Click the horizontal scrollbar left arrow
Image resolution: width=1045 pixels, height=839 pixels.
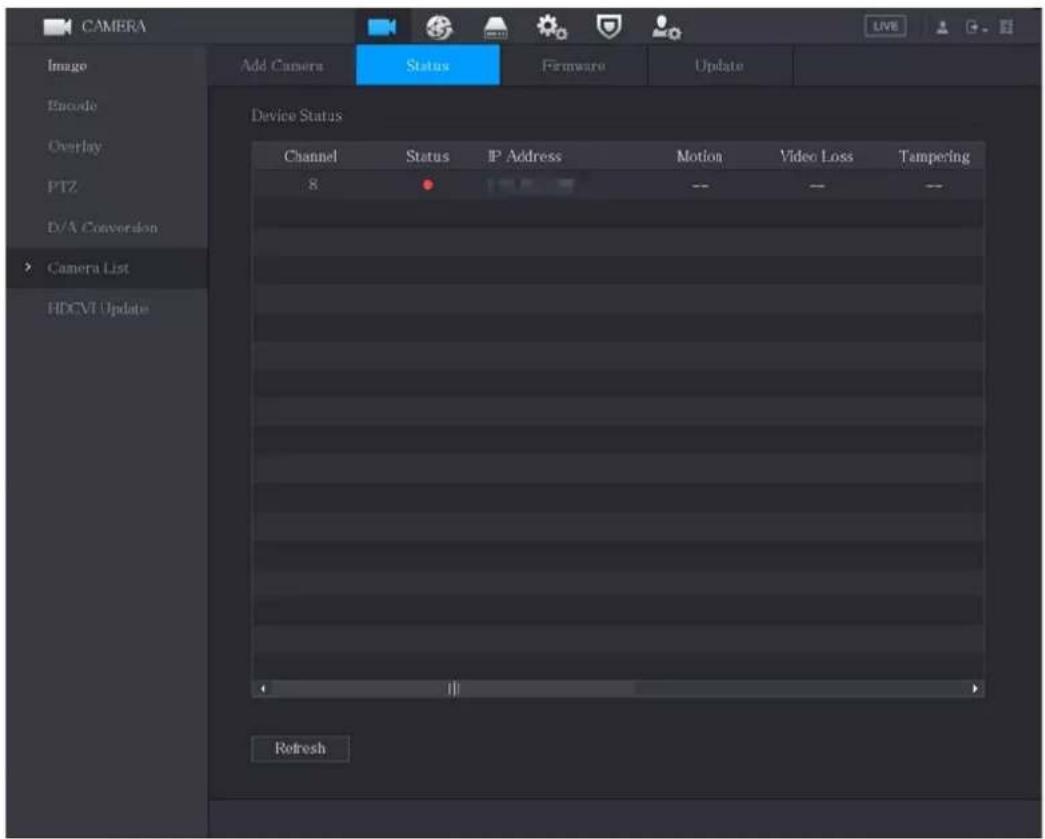[x=263, y=688]
